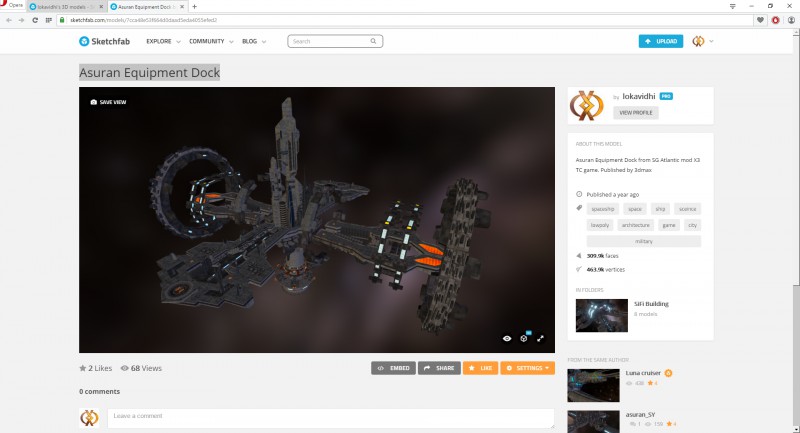
Task: Click the city tag
Action: click(692, 225)
